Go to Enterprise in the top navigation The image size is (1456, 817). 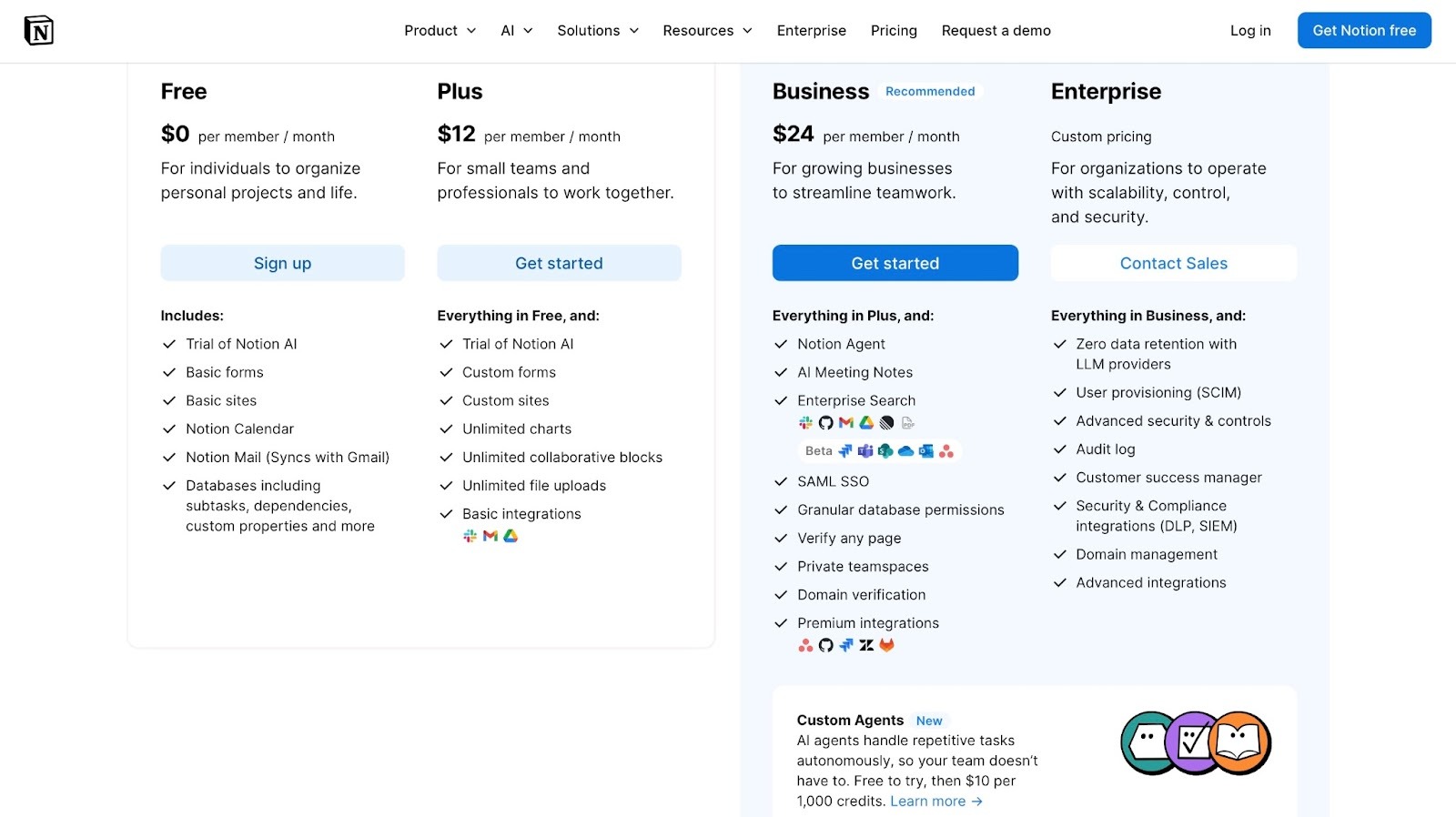(812, 31)
